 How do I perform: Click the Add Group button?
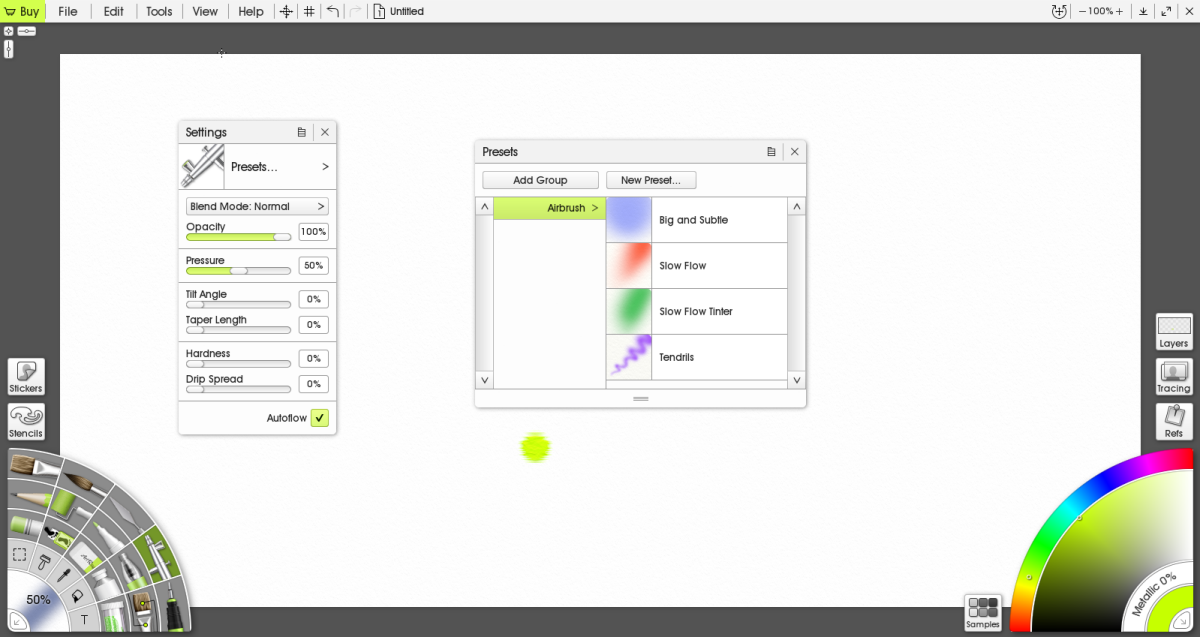pyautogui.click(x=540, y=180)
